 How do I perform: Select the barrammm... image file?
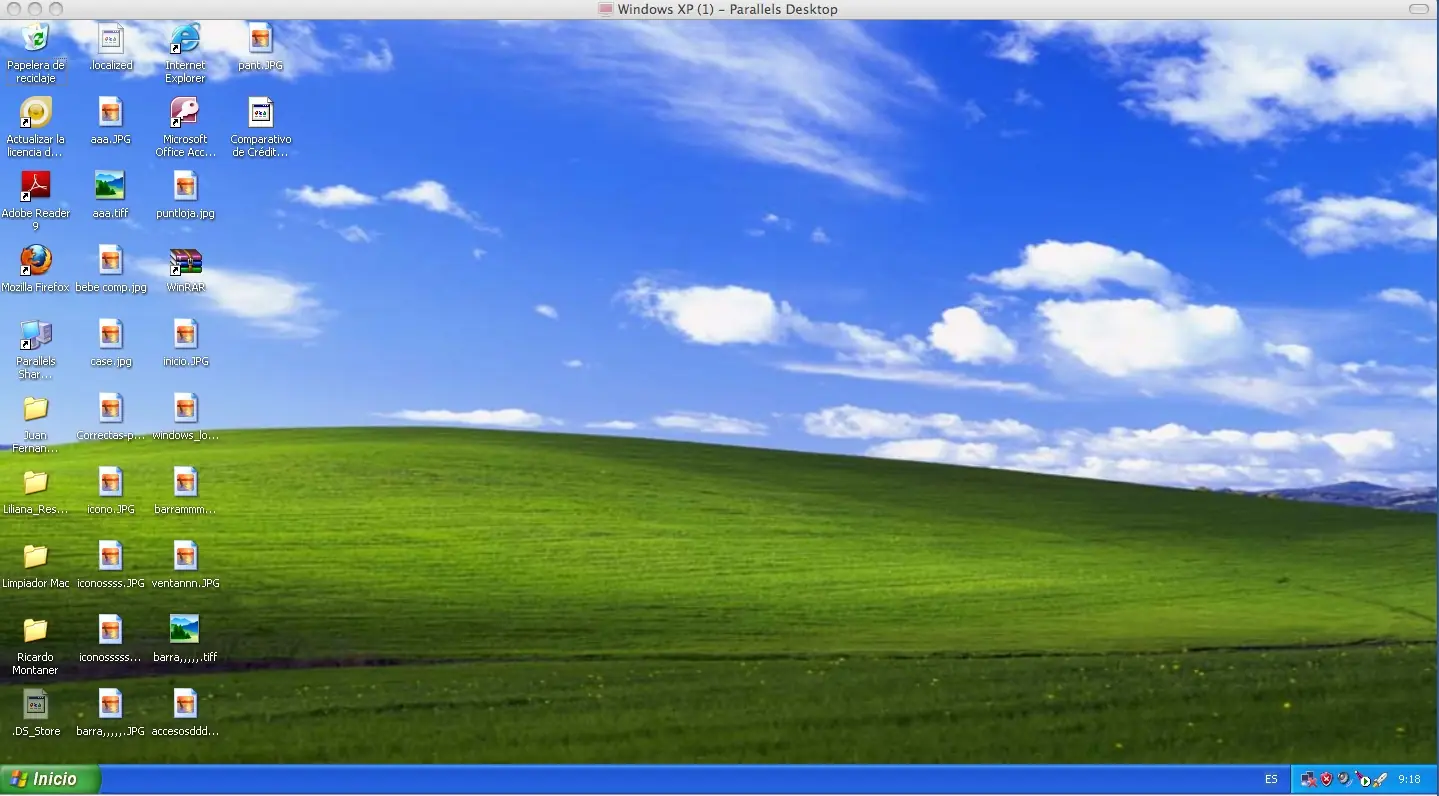185,482
